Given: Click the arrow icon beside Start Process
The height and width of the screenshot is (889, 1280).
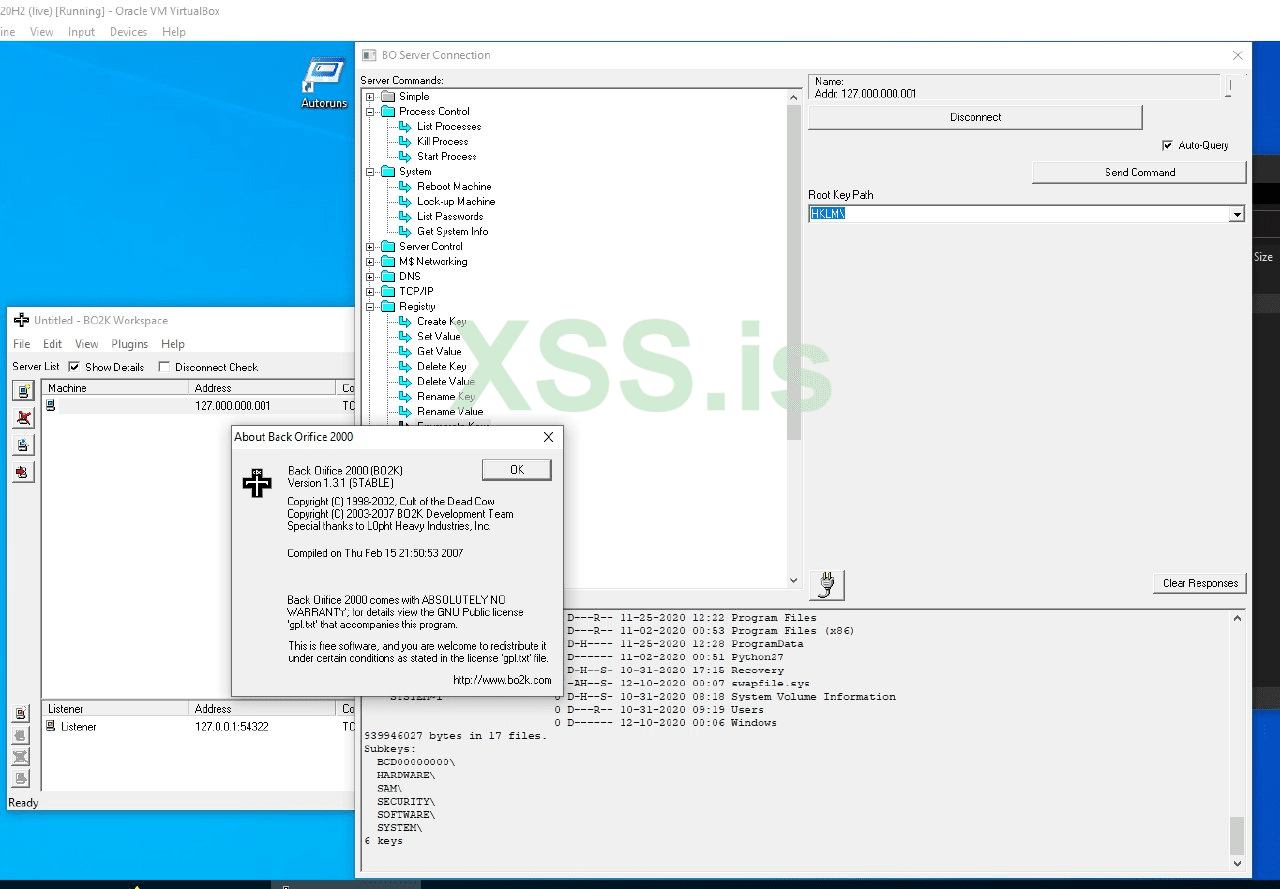Looking at the screenshot, I should (x=405, y=157).
